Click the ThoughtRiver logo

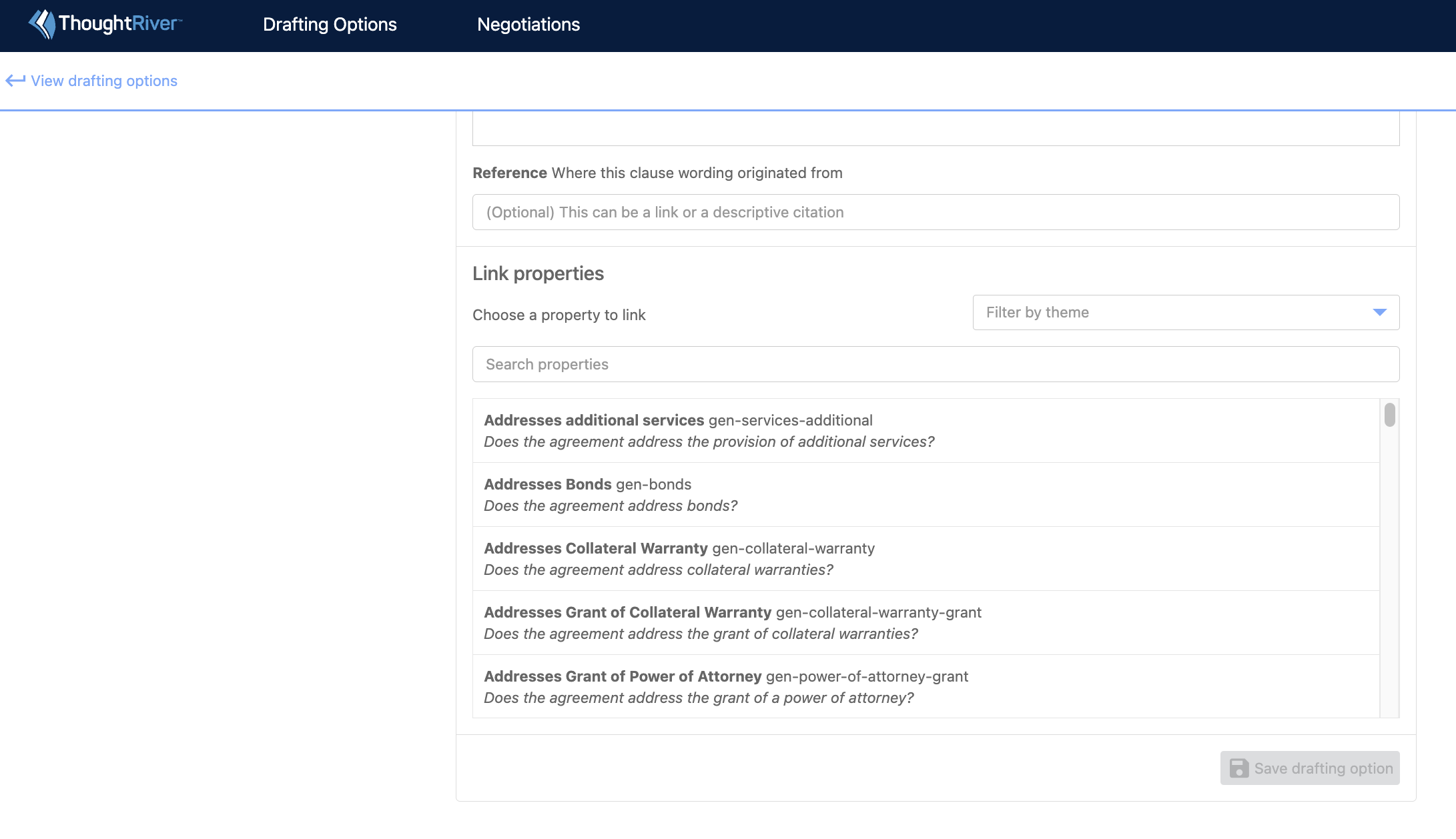(105, 24)
